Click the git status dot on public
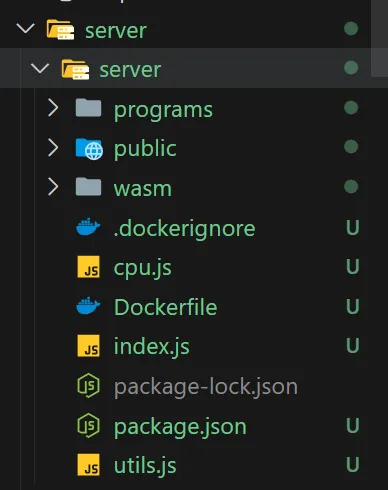 point(351,147)
